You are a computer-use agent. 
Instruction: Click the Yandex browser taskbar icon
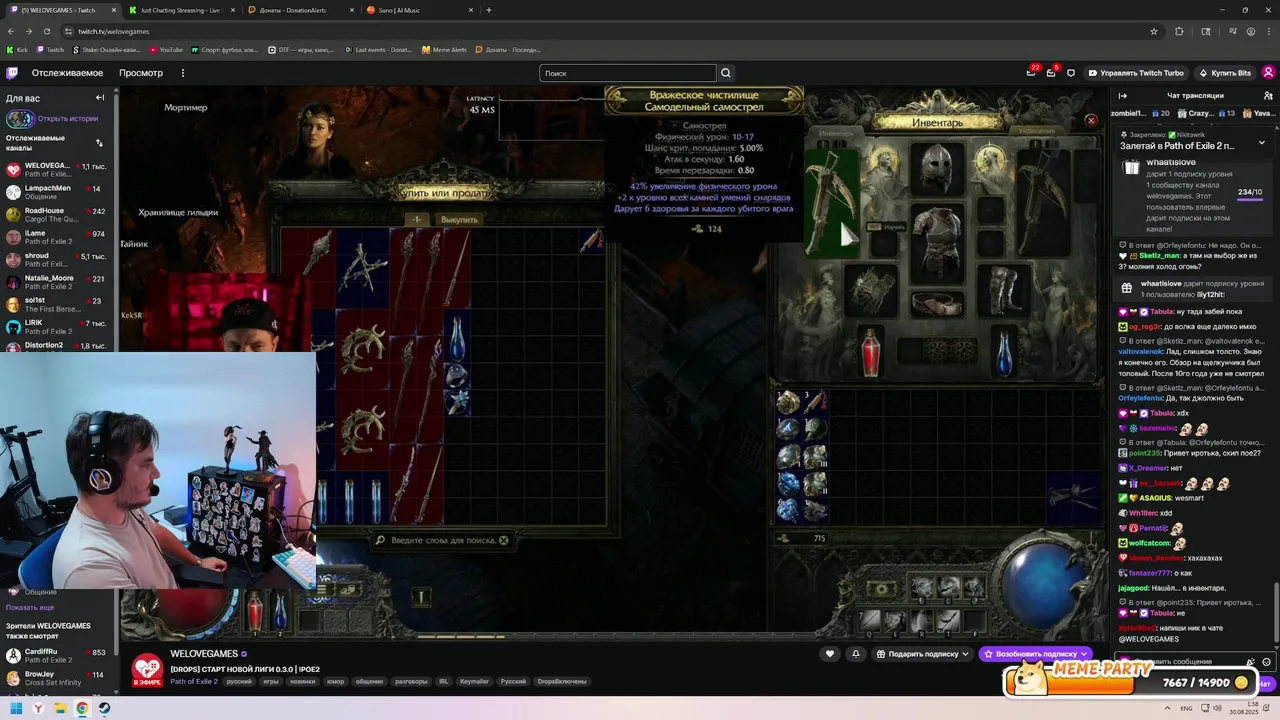[38, 708]
